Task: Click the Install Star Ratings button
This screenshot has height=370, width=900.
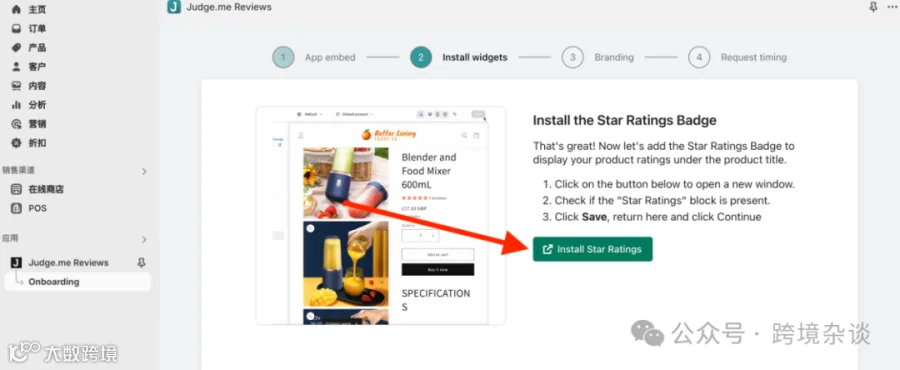Action: pyautogui.click(x=592, y=249)
